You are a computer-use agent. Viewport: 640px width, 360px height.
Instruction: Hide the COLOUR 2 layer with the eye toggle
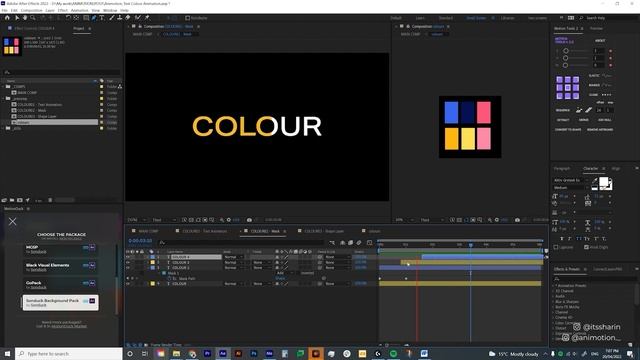tap(128, 268)
